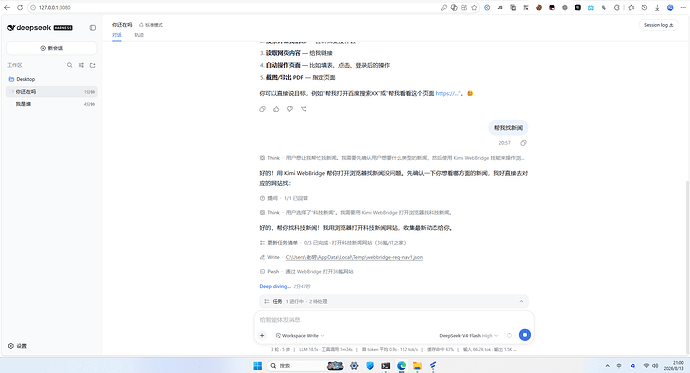Focus the message input field
The height and width of the screenshot is (373, 690).
point(393,320)
